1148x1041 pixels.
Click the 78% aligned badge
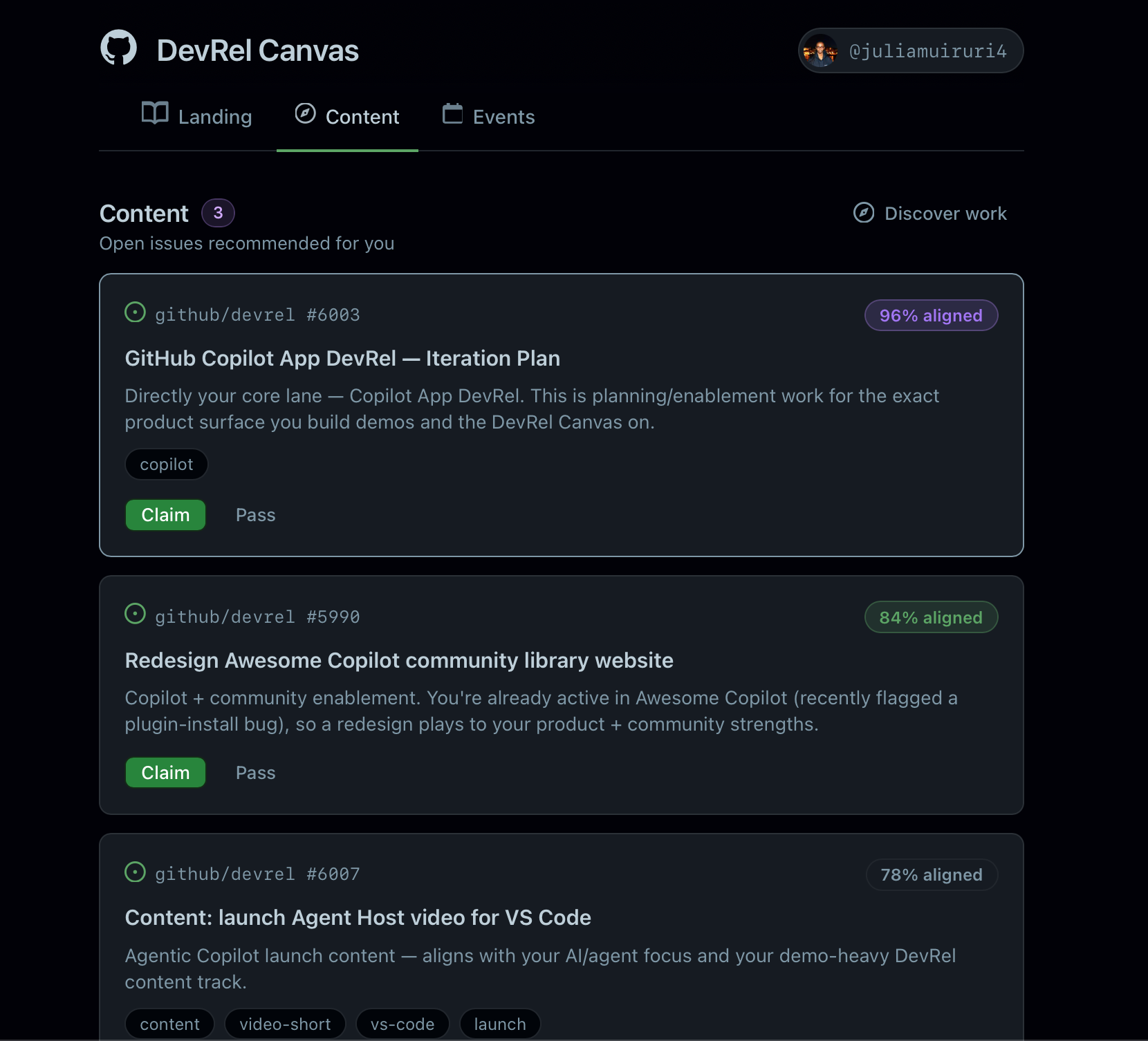[x=932, y=875]
